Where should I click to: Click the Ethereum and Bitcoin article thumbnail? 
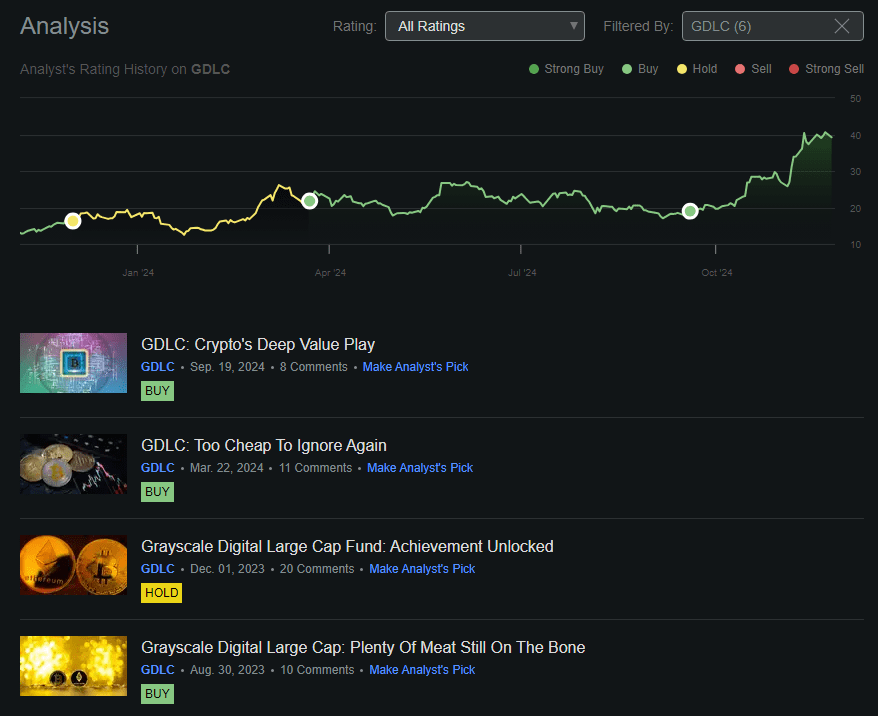coord(73,565)
